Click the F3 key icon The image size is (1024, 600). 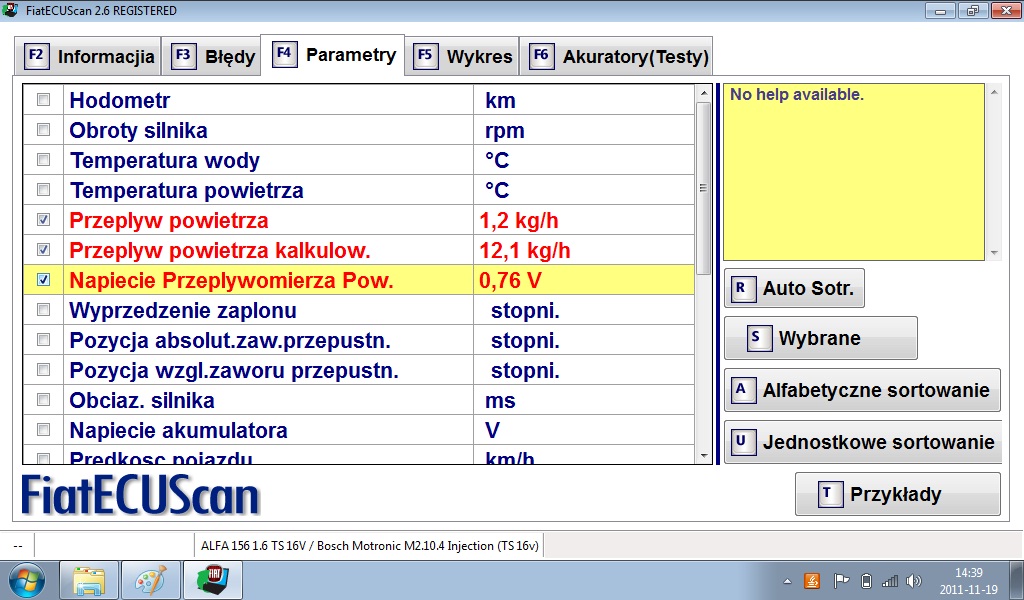pos(184,55)
